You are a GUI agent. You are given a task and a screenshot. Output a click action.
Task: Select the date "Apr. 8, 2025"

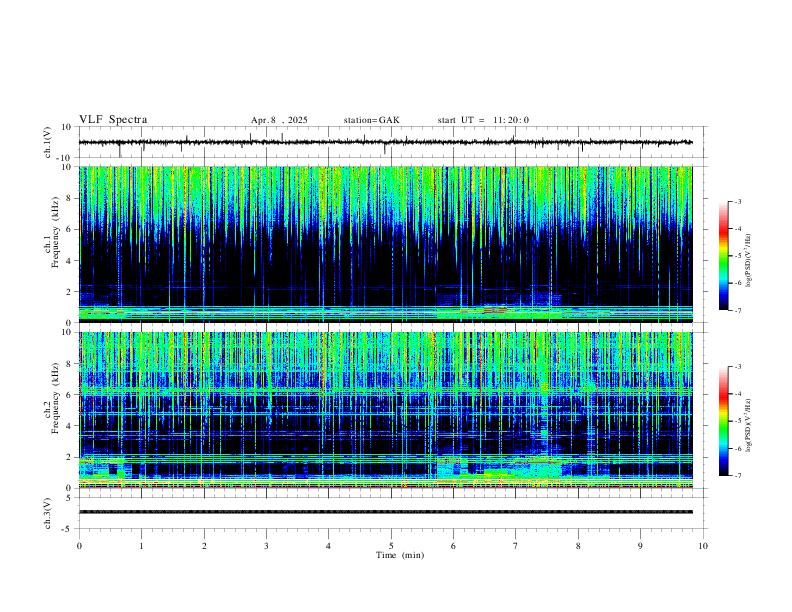[x=279, y=120]
